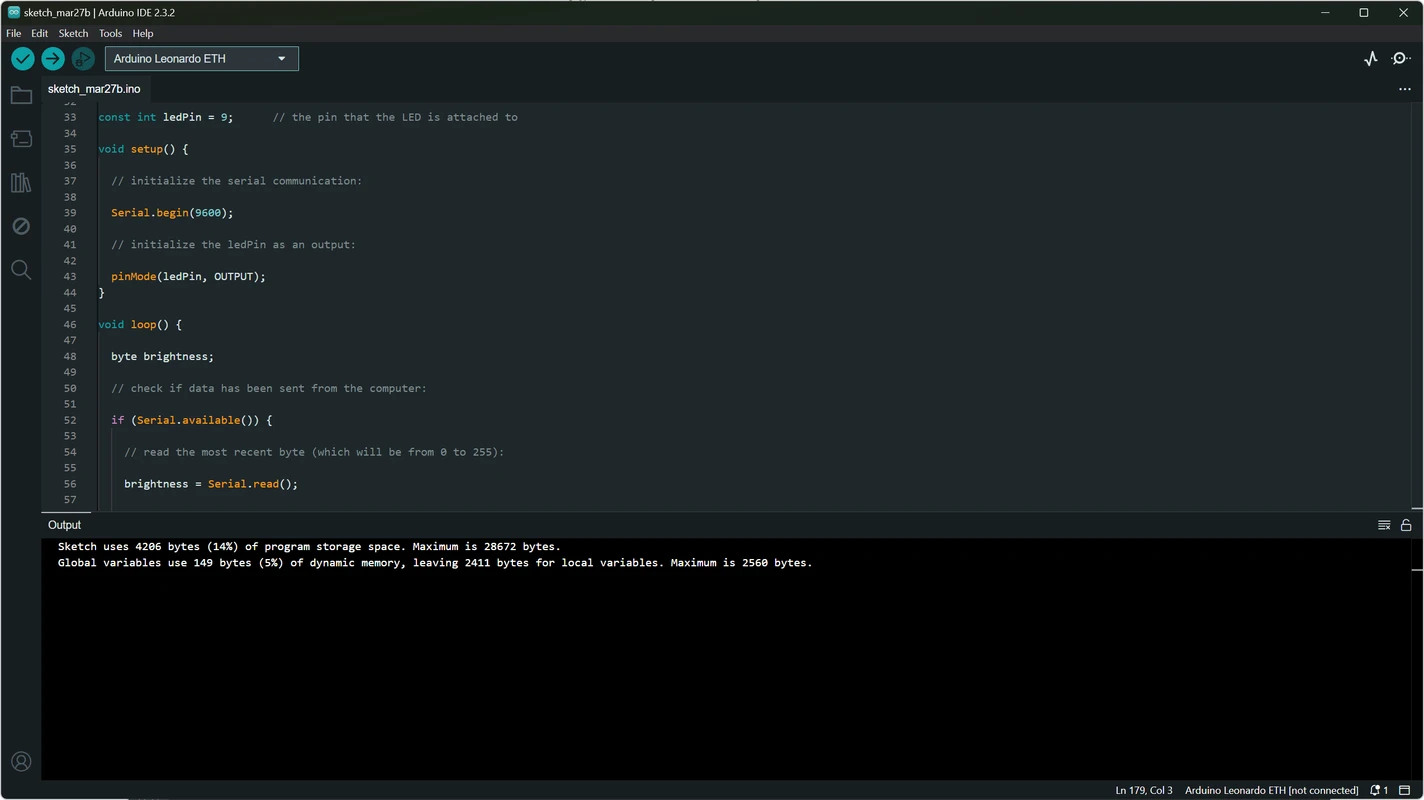The height and width of the screenshot is (800, 1424).
Task: Click the Serial.begin(9600); code line
Action: [x=172, y=213]
